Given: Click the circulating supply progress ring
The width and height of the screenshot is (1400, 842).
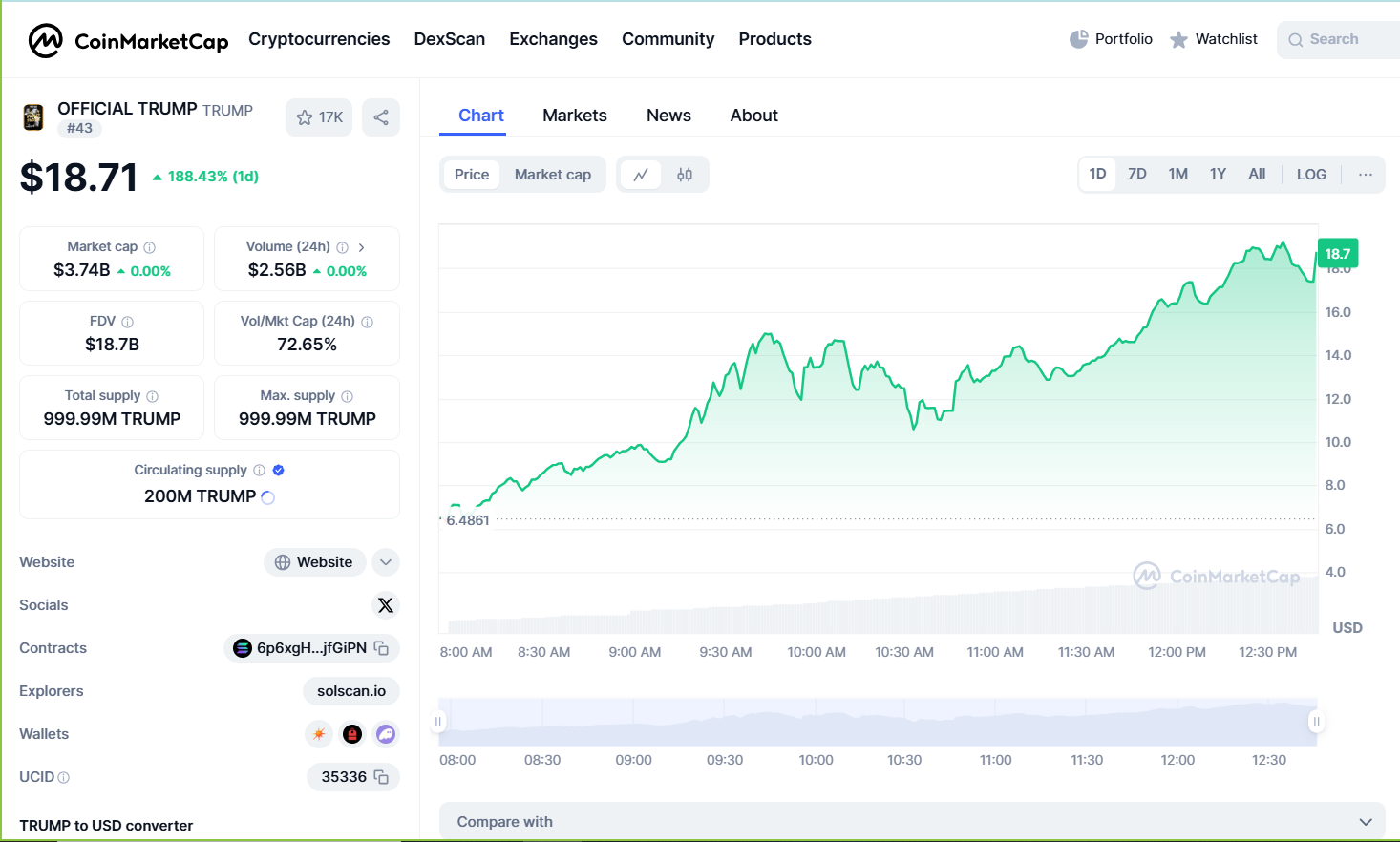Looking at the screenshot, I should click(x=267, y=497).
